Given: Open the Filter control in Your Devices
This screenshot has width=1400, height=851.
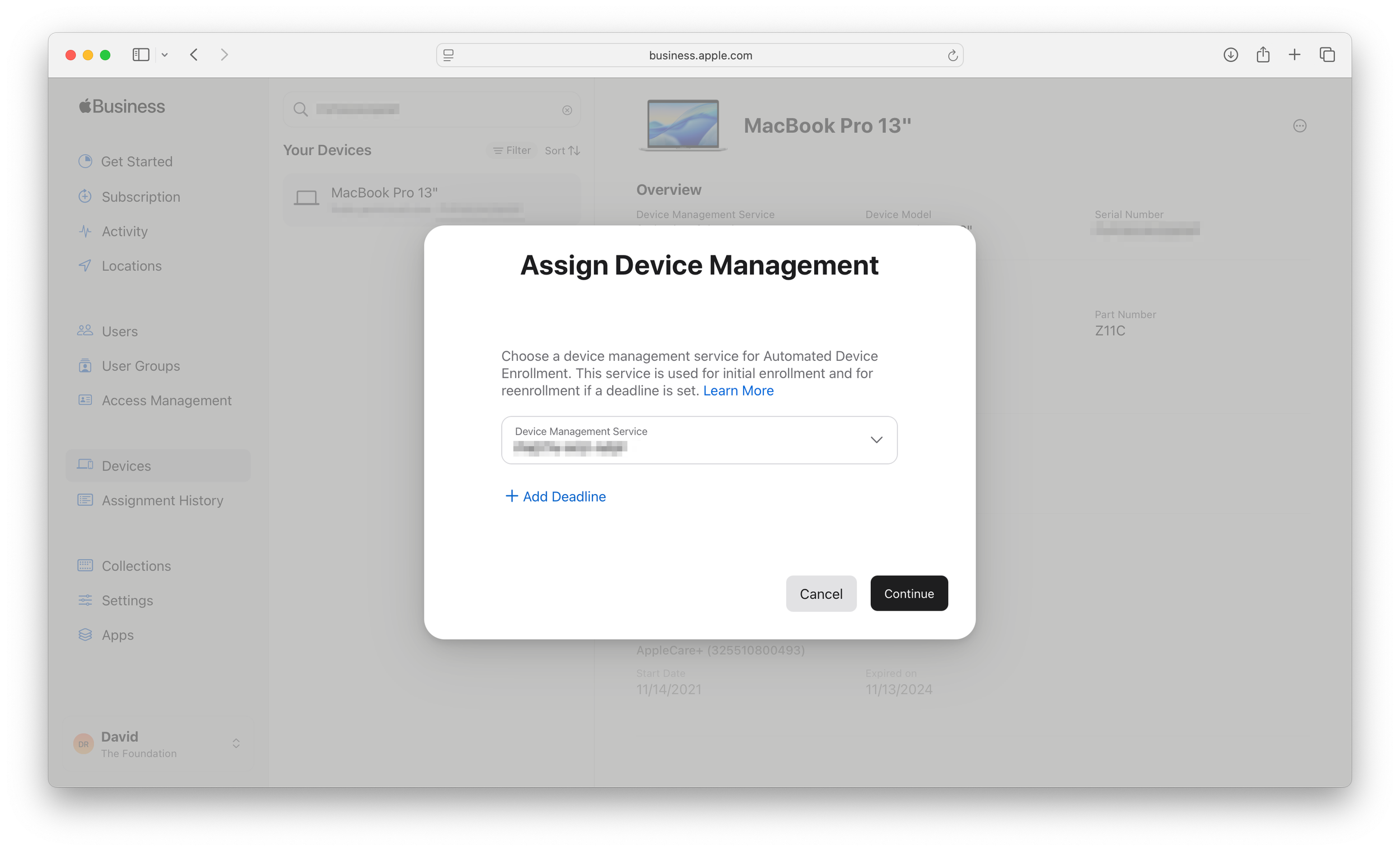Looking at the screenshot, I should tap(511, 151).
